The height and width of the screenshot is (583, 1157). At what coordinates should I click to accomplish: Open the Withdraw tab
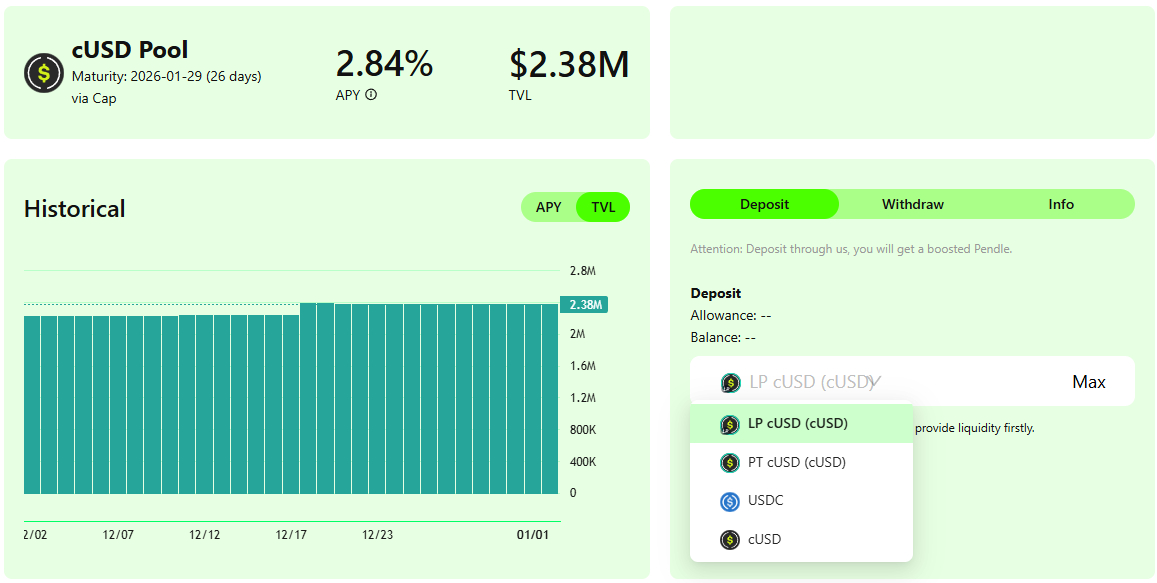[x=913, y=204]
